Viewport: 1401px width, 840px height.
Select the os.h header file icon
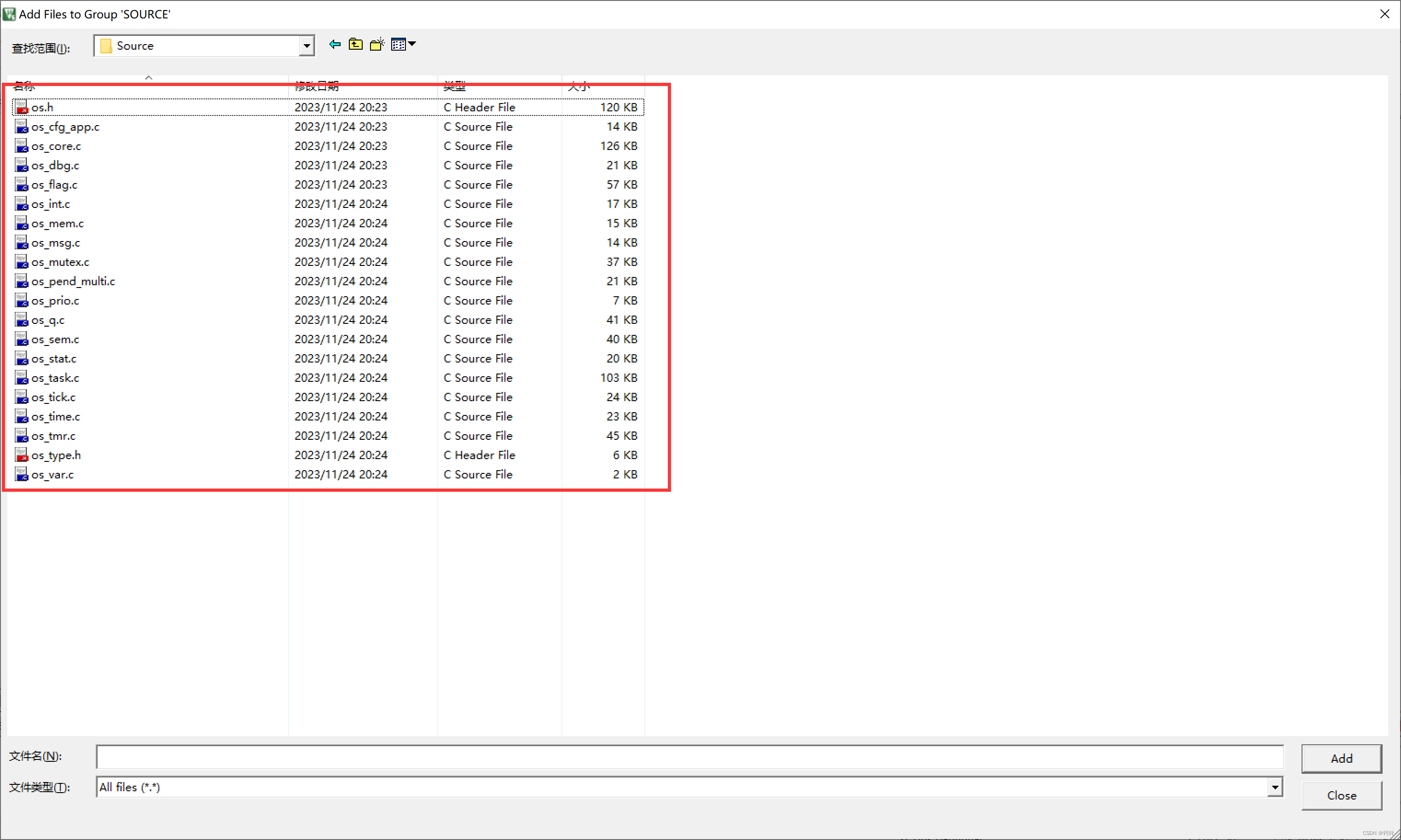click(x=22, y=107)
